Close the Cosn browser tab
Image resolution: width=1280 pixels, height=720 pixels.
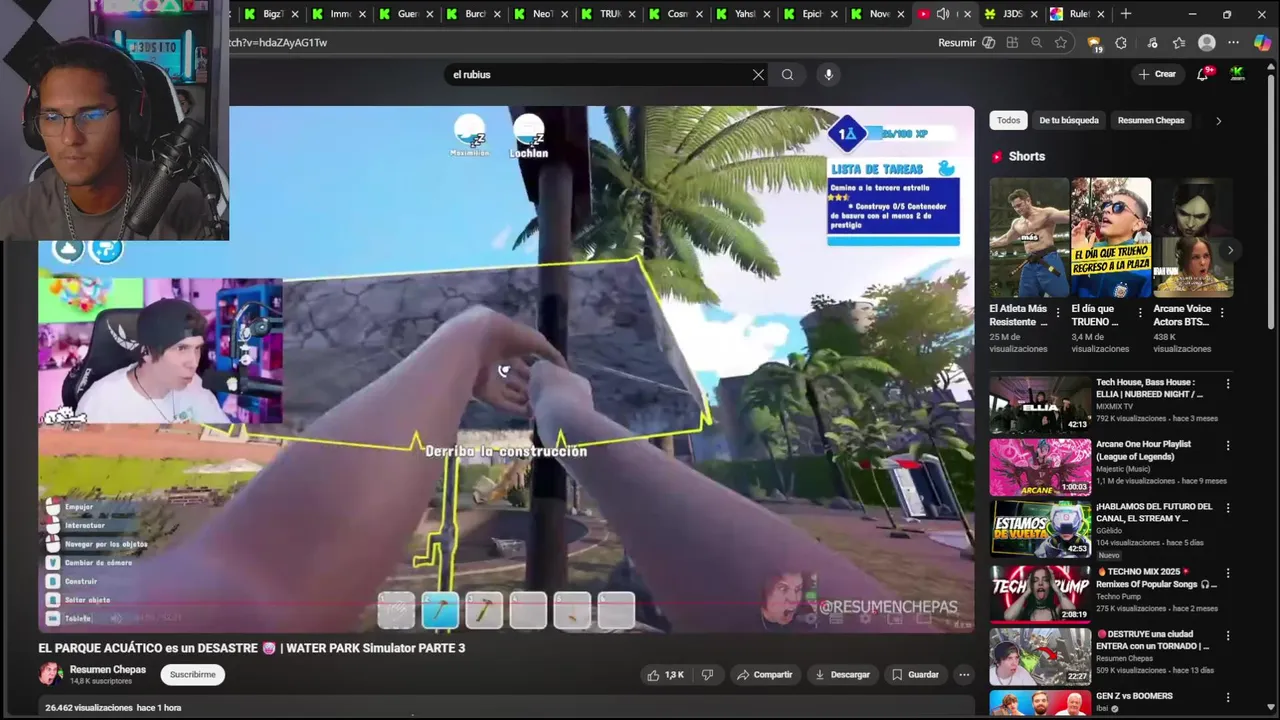pos(699,14)
